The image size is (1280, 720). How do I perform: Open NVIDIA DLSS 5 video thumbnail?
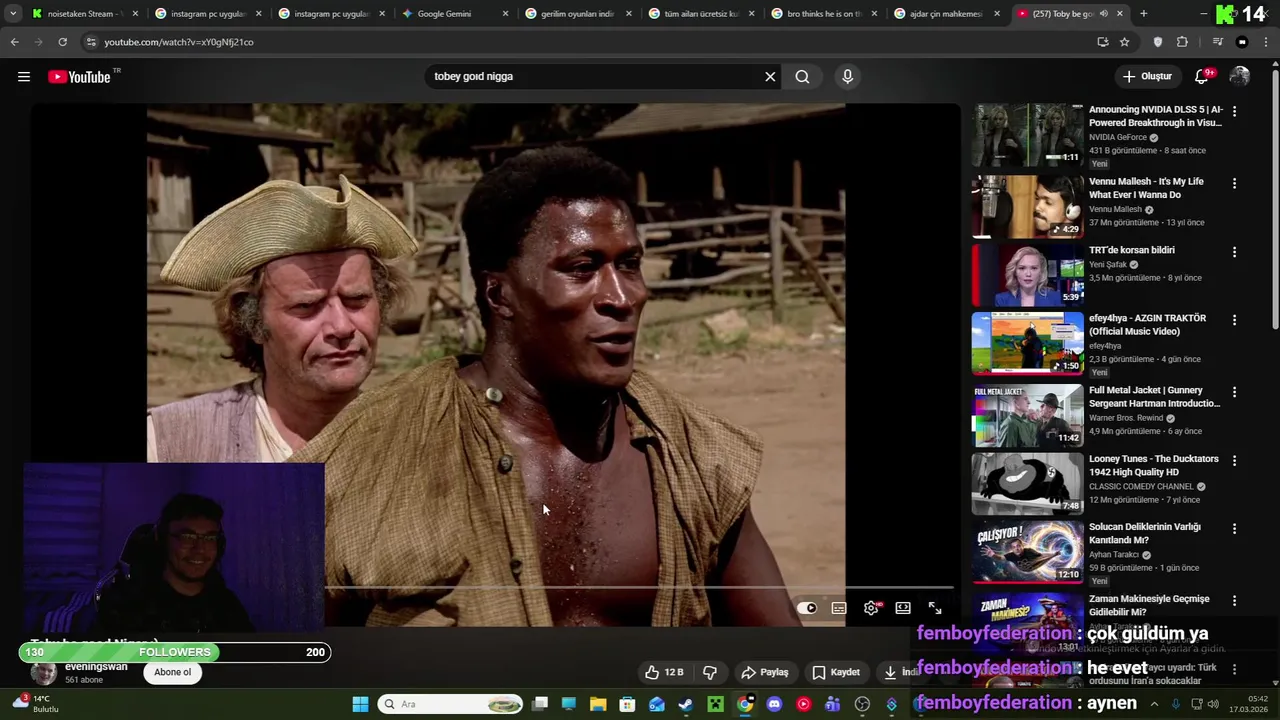tap(1027, 135)
